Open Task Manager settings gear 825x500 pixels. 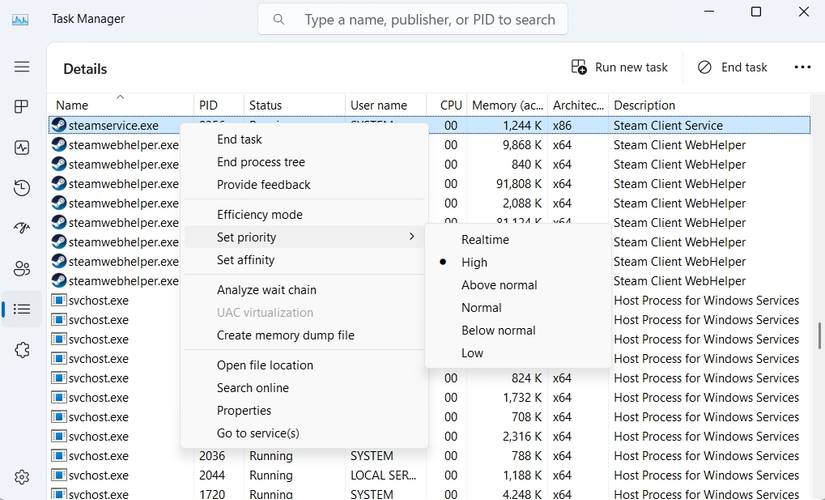click(22, 477)
